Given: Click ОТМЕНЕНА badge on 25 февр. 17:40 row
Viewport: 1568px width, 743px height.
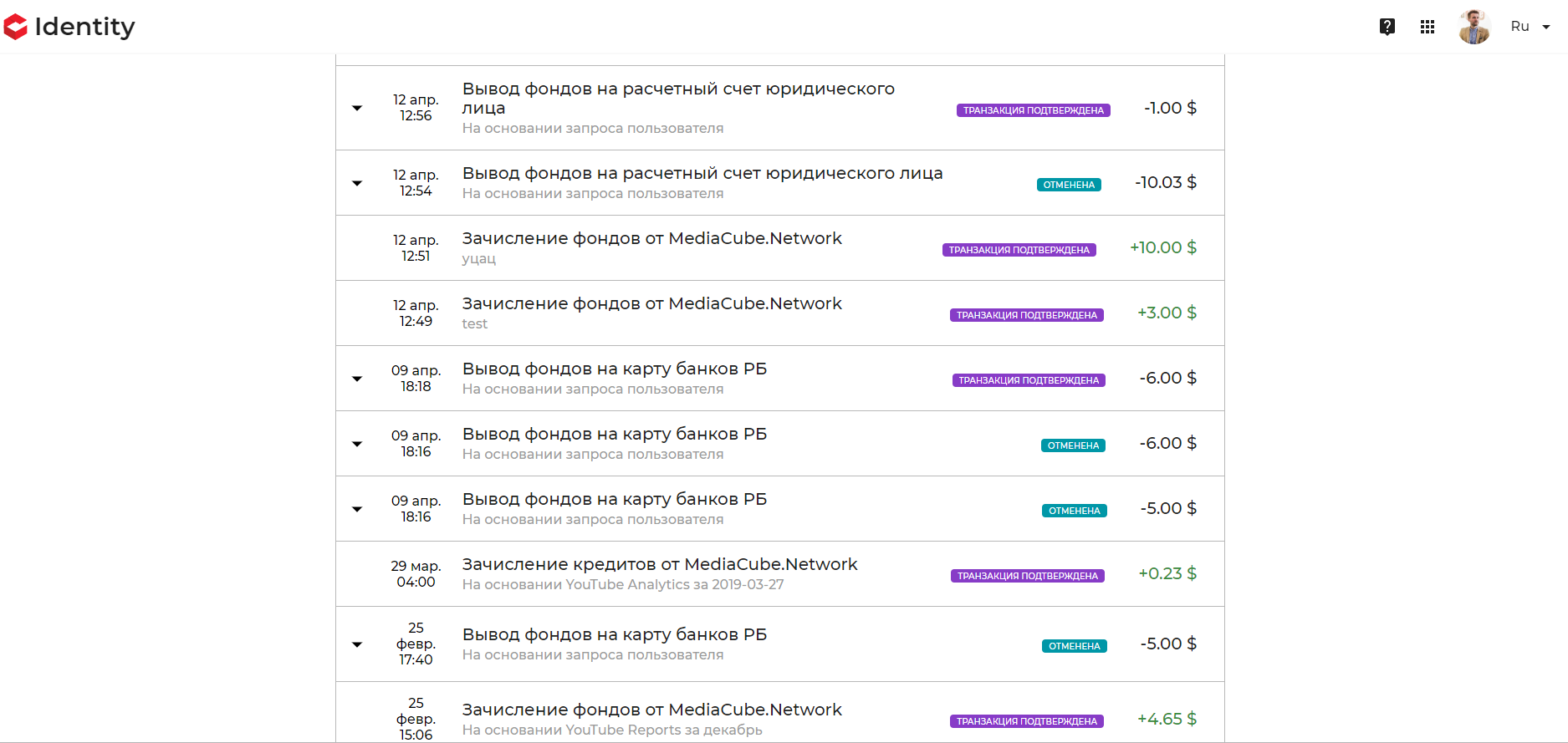Looking at the screenshot, I should click(1075, 646).
